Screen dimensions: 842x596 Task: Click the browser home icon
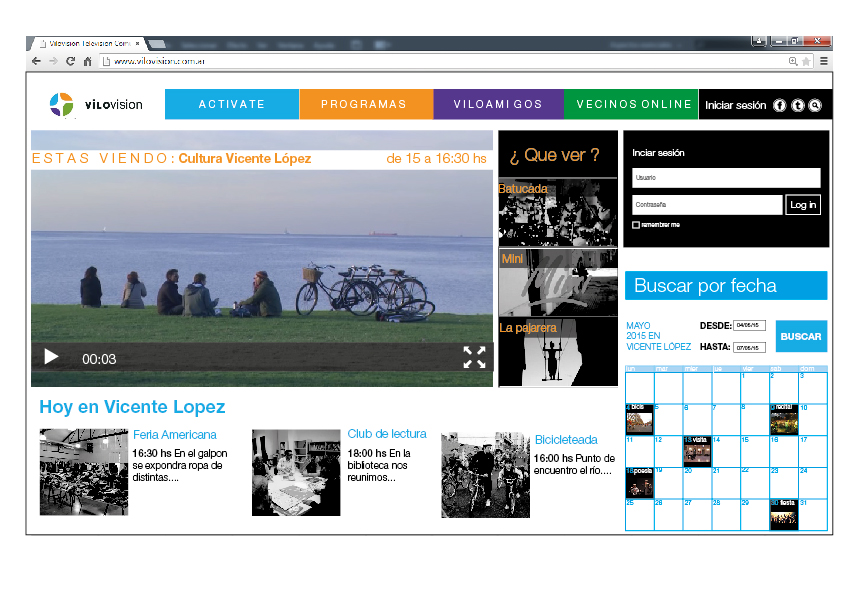point(88,61)
